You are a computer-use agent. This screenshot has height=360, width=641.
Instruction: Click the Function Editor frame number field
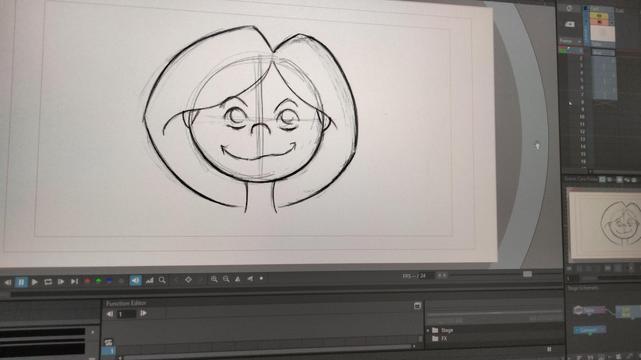coord(126,314)
